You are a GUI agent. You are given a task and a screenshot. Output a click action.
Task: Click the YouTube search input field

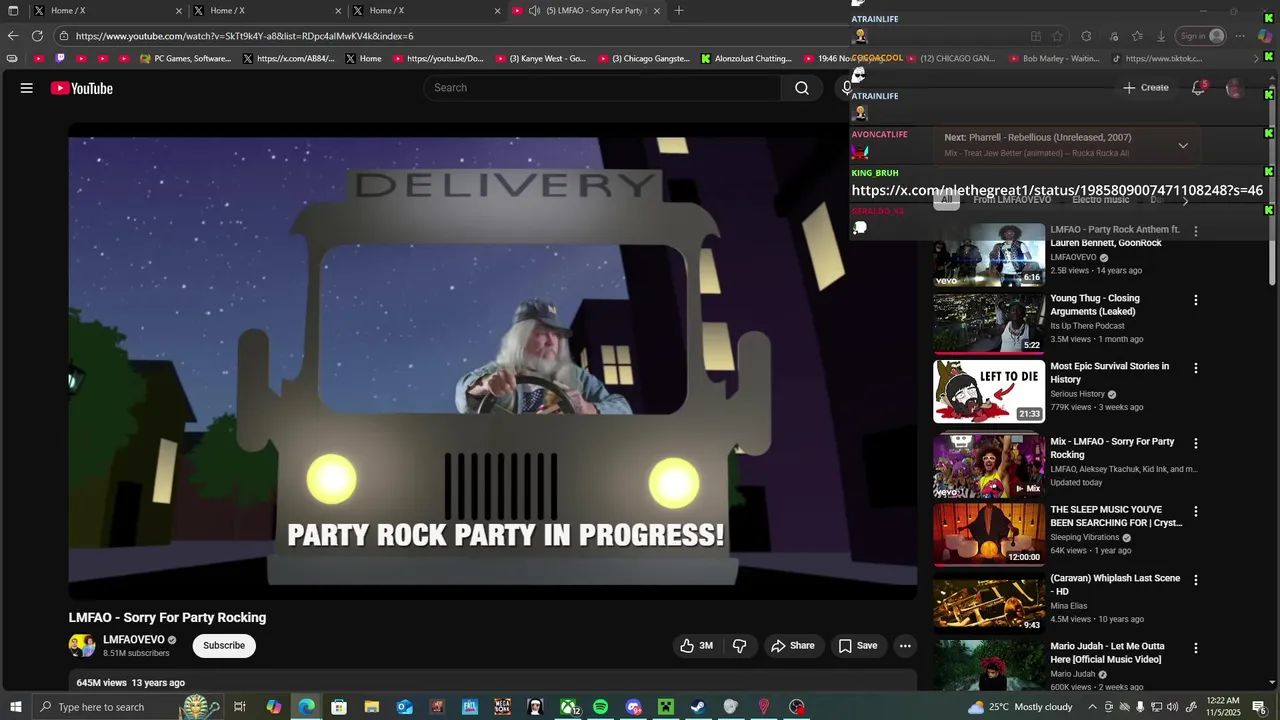603,88
